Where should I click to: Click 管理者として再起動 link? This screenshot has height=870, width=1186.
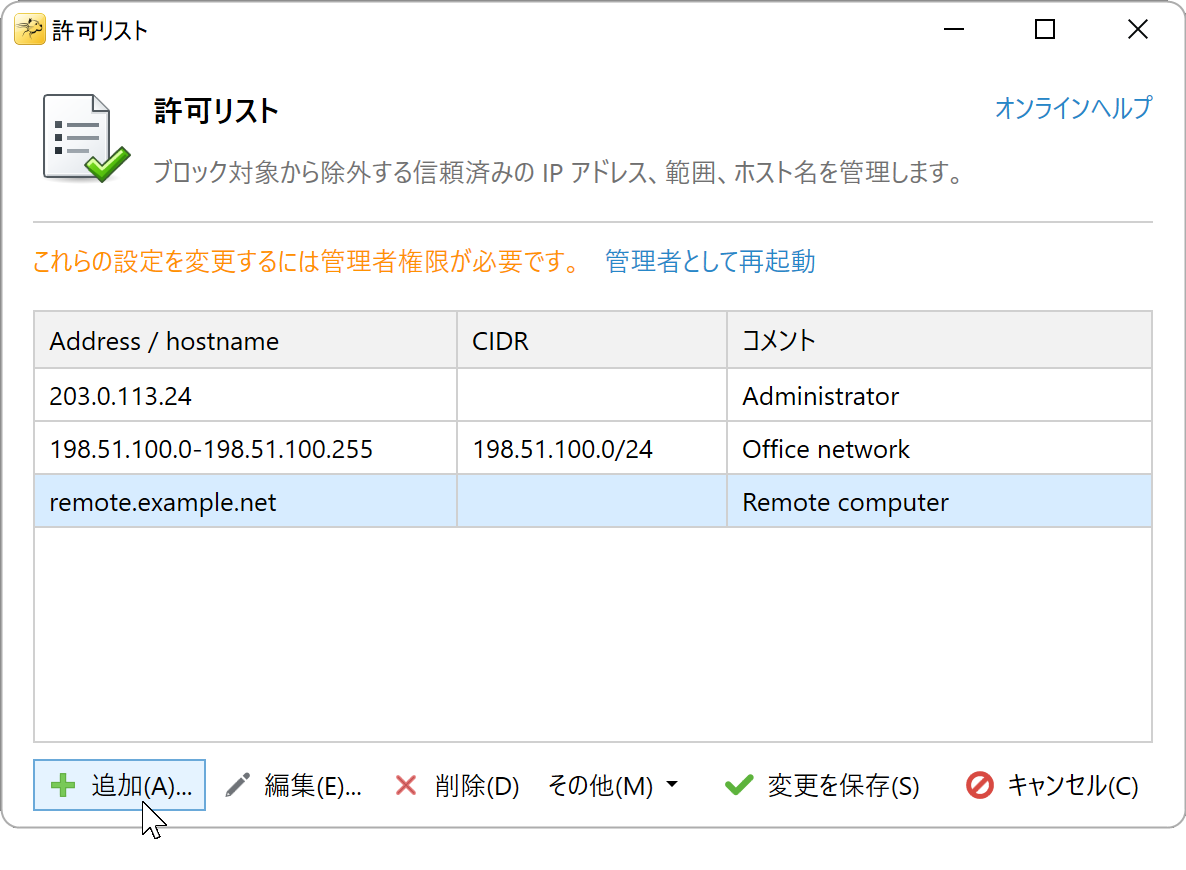(709, 261)
